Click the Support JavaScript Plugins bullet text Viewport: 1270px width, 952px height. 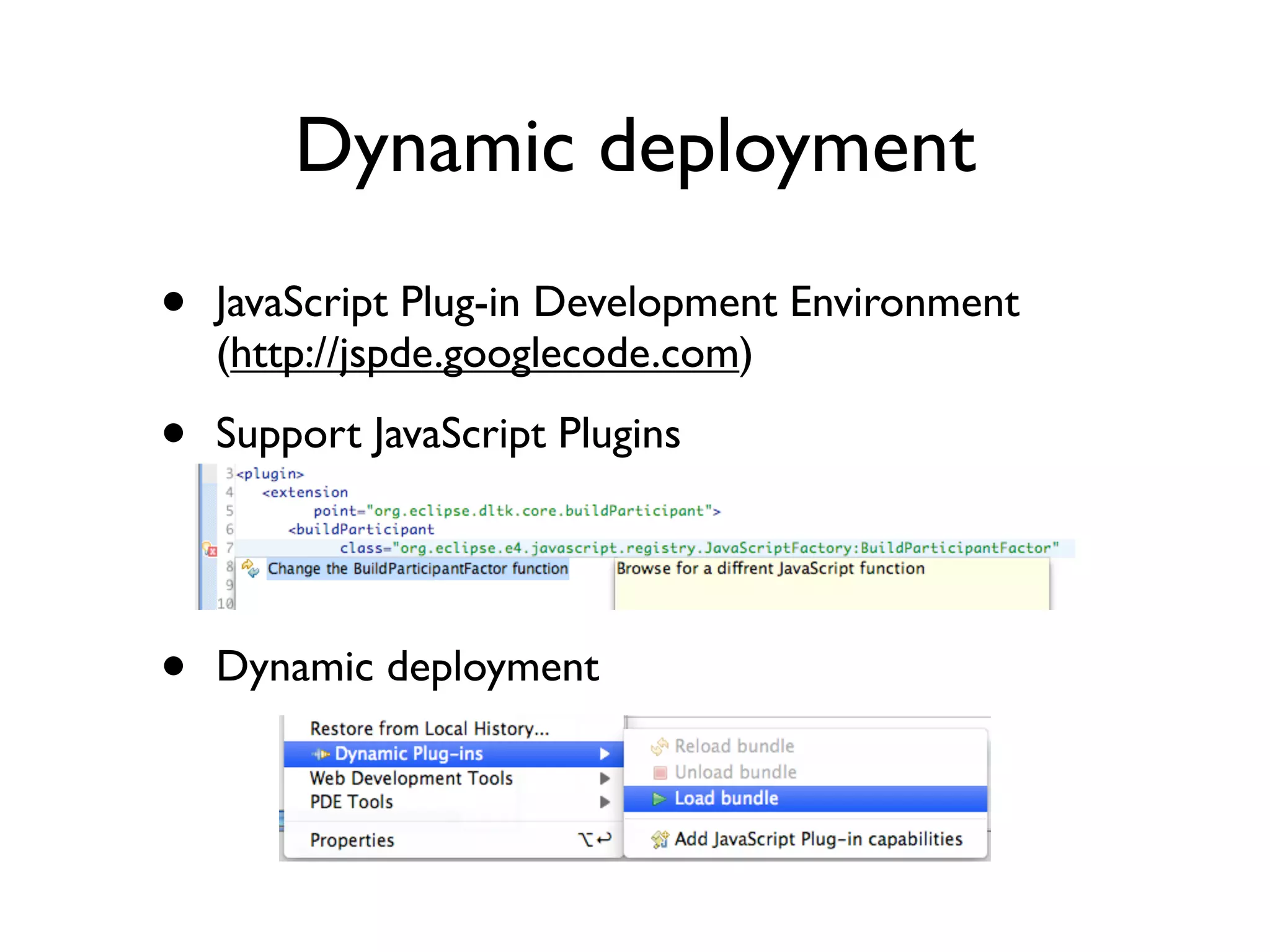pos(448,434)
